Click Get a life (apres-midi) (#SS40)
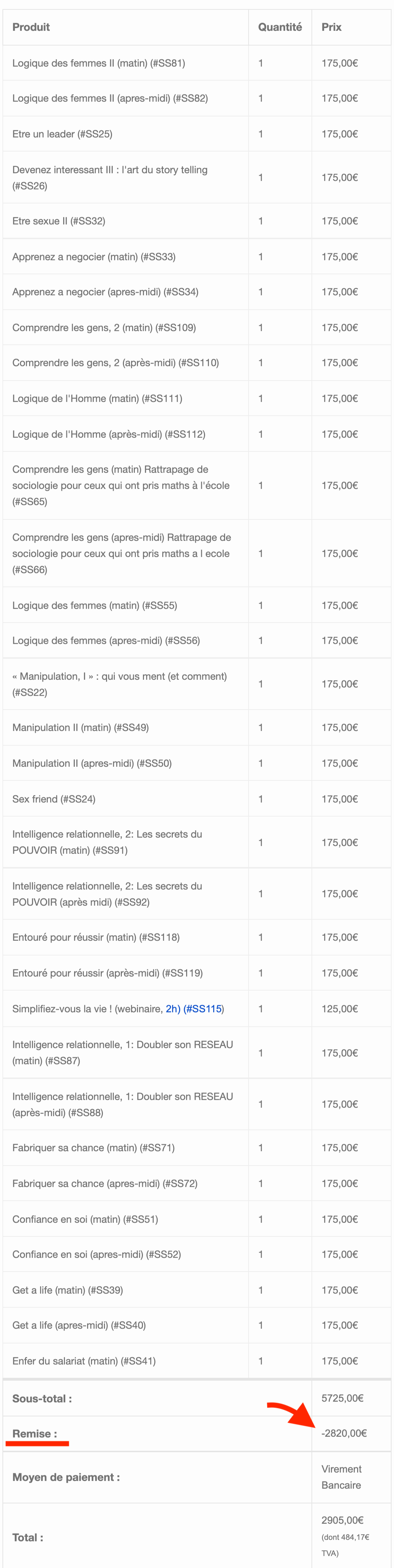 [x=79, y=1325]
